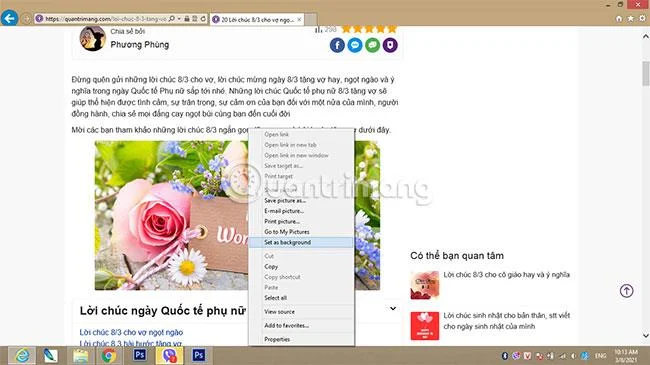This screenshot has width=650, height=365.
Task: Open the second Photoshop icon after Viber
Action: point(199,355)
